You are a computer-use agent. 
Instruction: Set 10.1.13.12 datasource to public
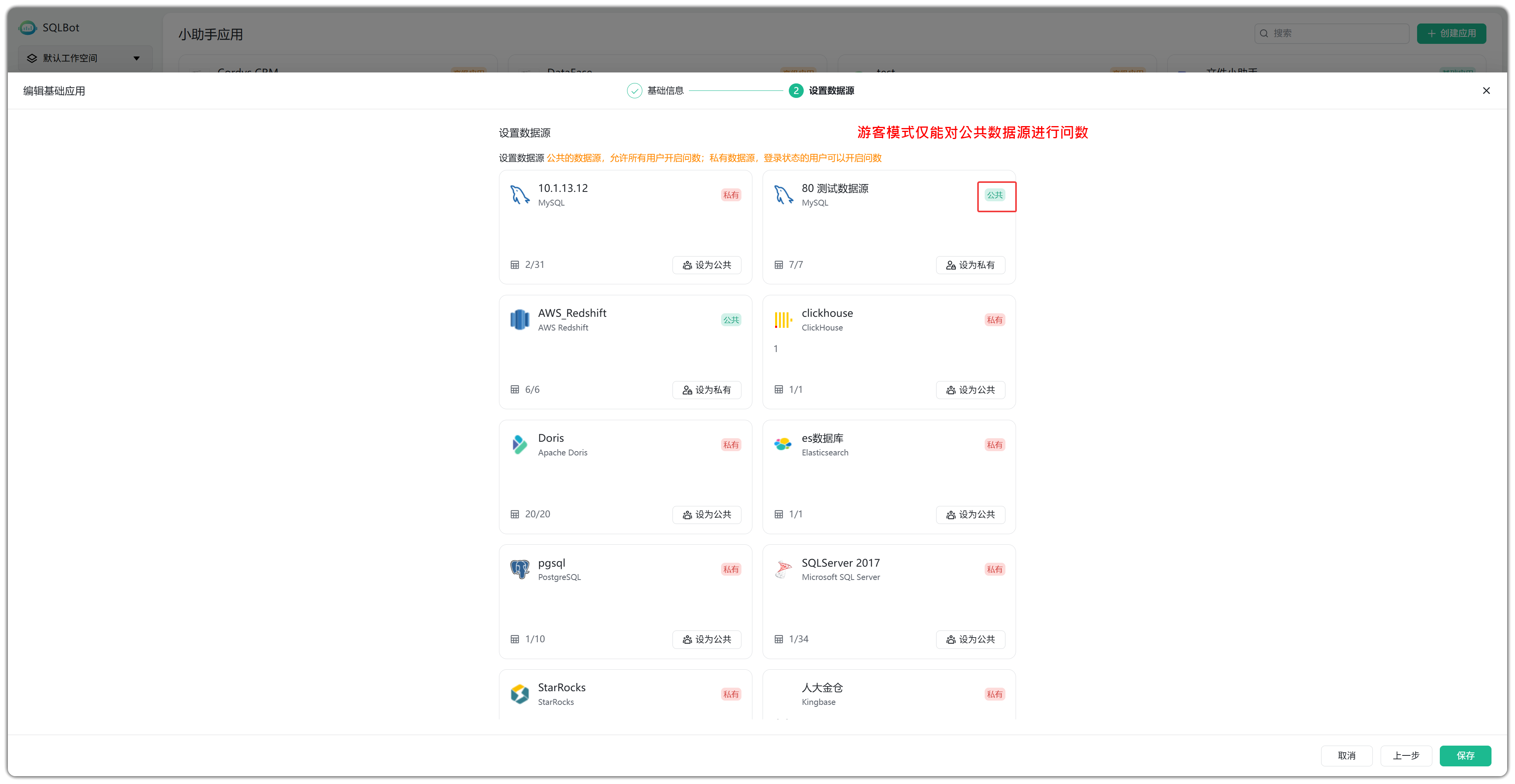click(706, 265)
